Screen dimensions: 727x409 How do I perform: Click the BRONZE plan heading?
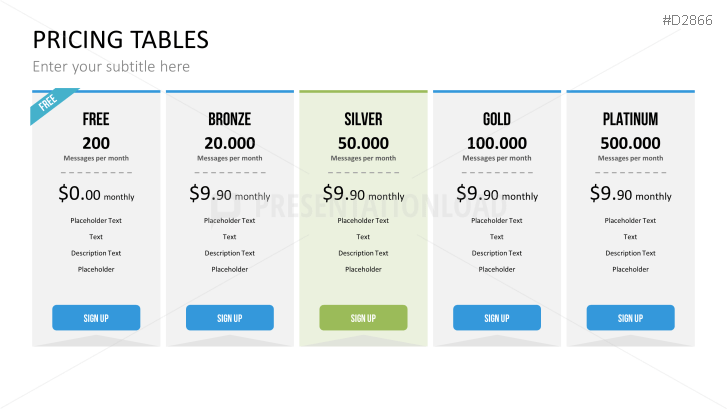tap(229, 120)
